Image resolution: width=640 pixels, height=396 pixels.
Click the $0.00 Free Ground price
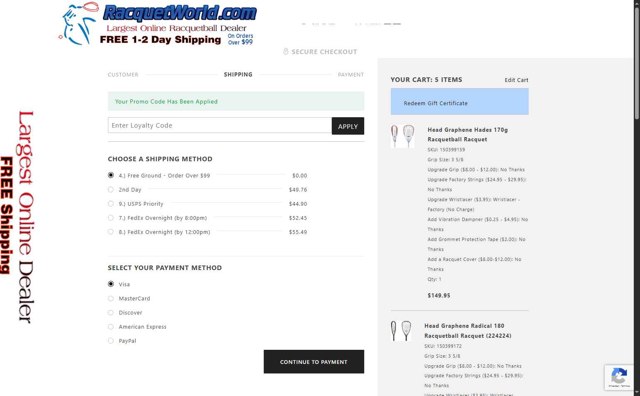[x=300, y=176]
